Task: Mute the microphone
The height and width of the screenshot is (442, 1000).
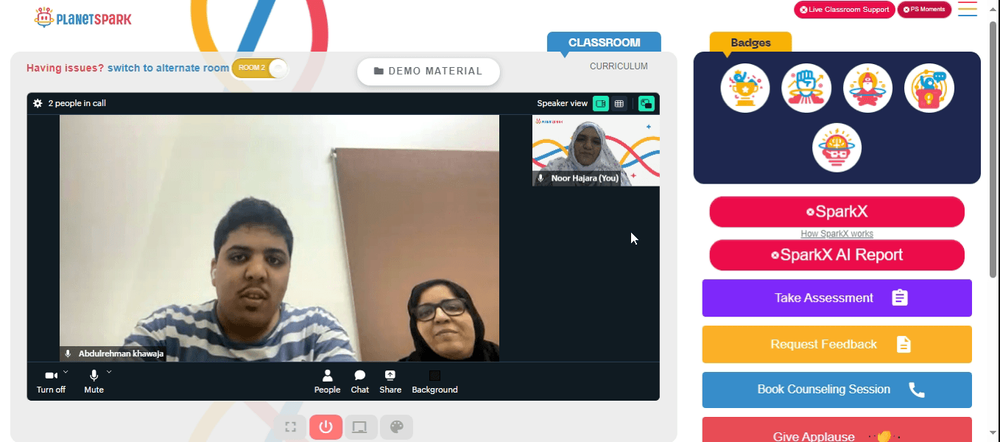Action: click(x=94, y=381)
